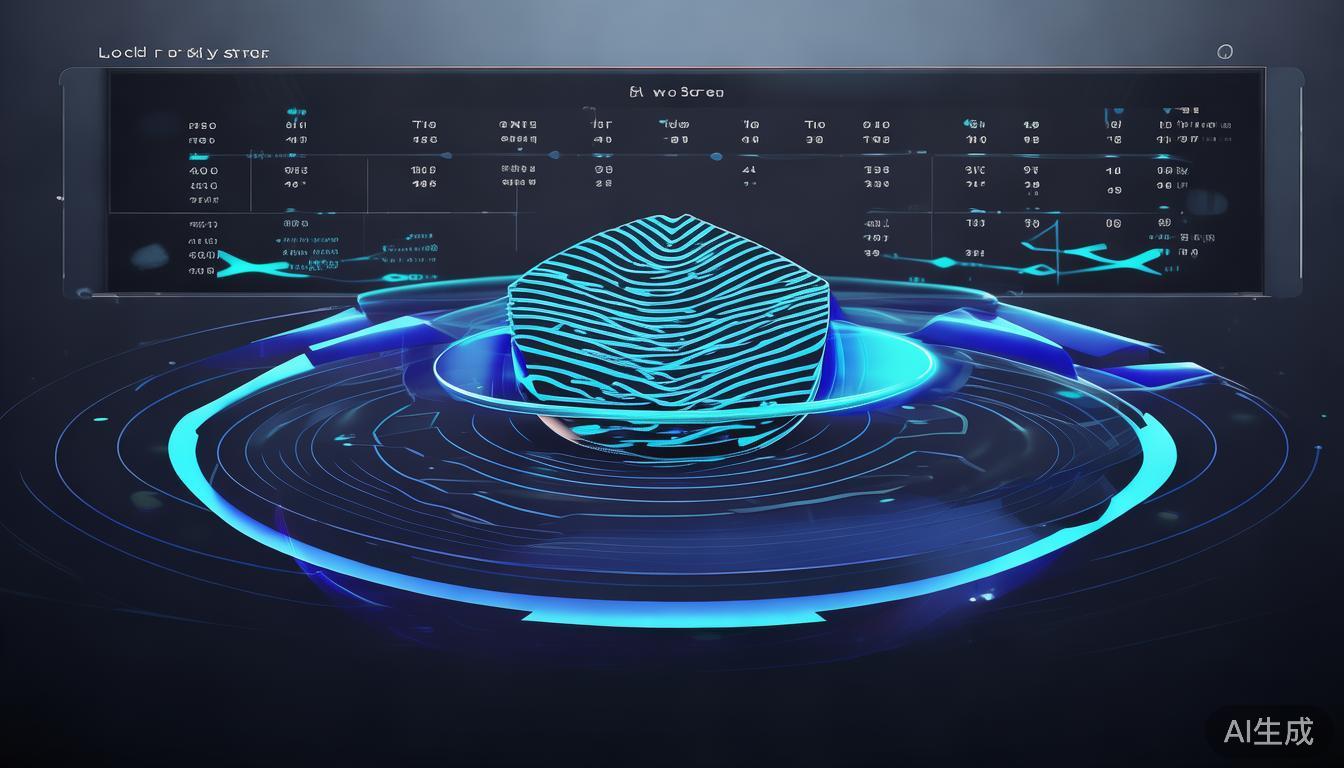Click the small circle icon at top right
Viewport: 1344px width, 768px height.
point(1225,52)
